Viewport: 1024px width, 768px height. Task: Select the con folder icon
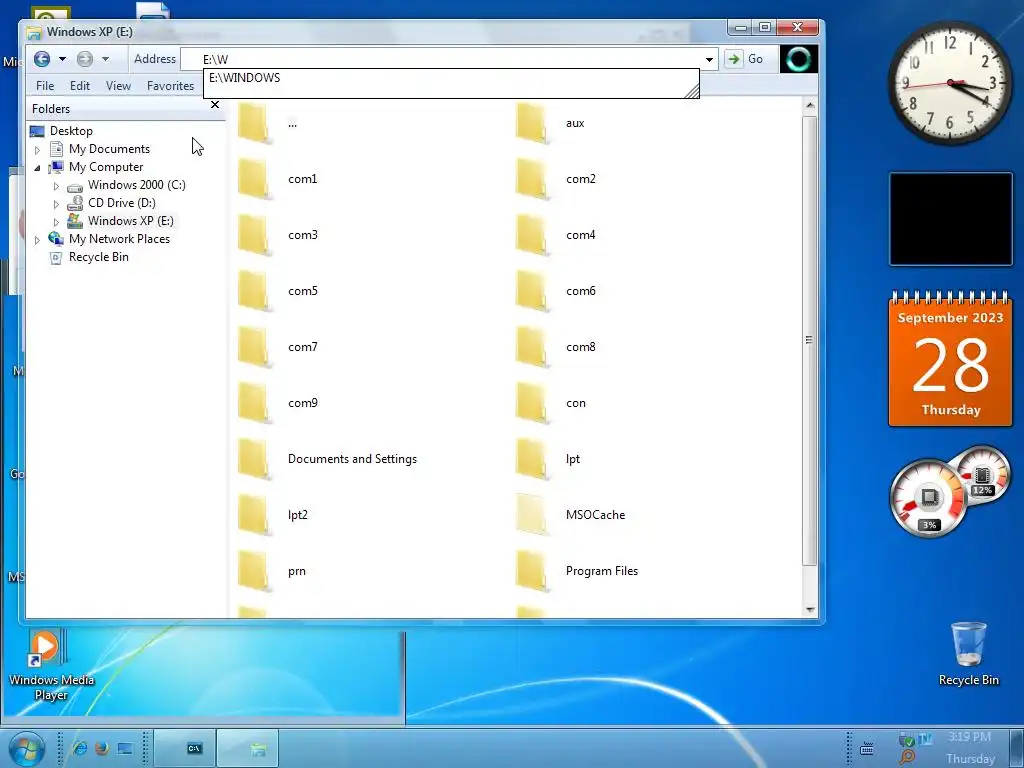[x=532, y=402]
